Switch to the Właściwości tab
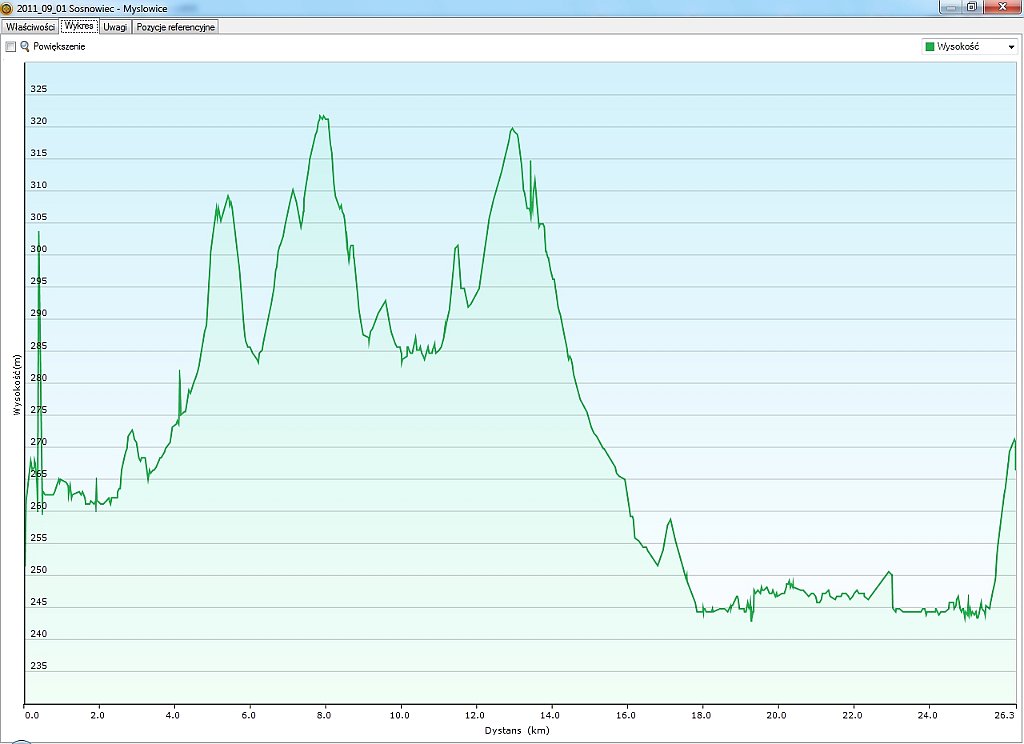 (30, 27)
